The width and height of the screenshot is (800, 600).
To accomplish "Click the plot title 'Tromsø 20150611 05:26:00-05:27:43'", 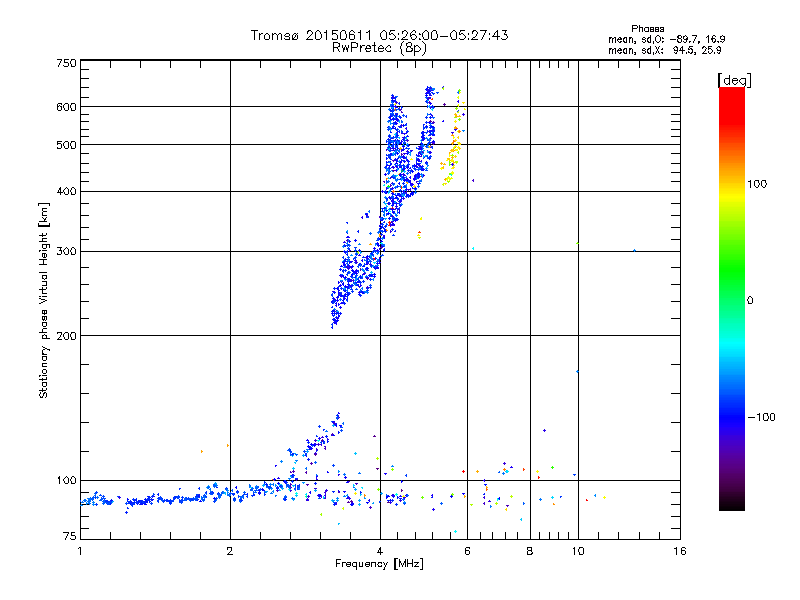I will (379, 35).
